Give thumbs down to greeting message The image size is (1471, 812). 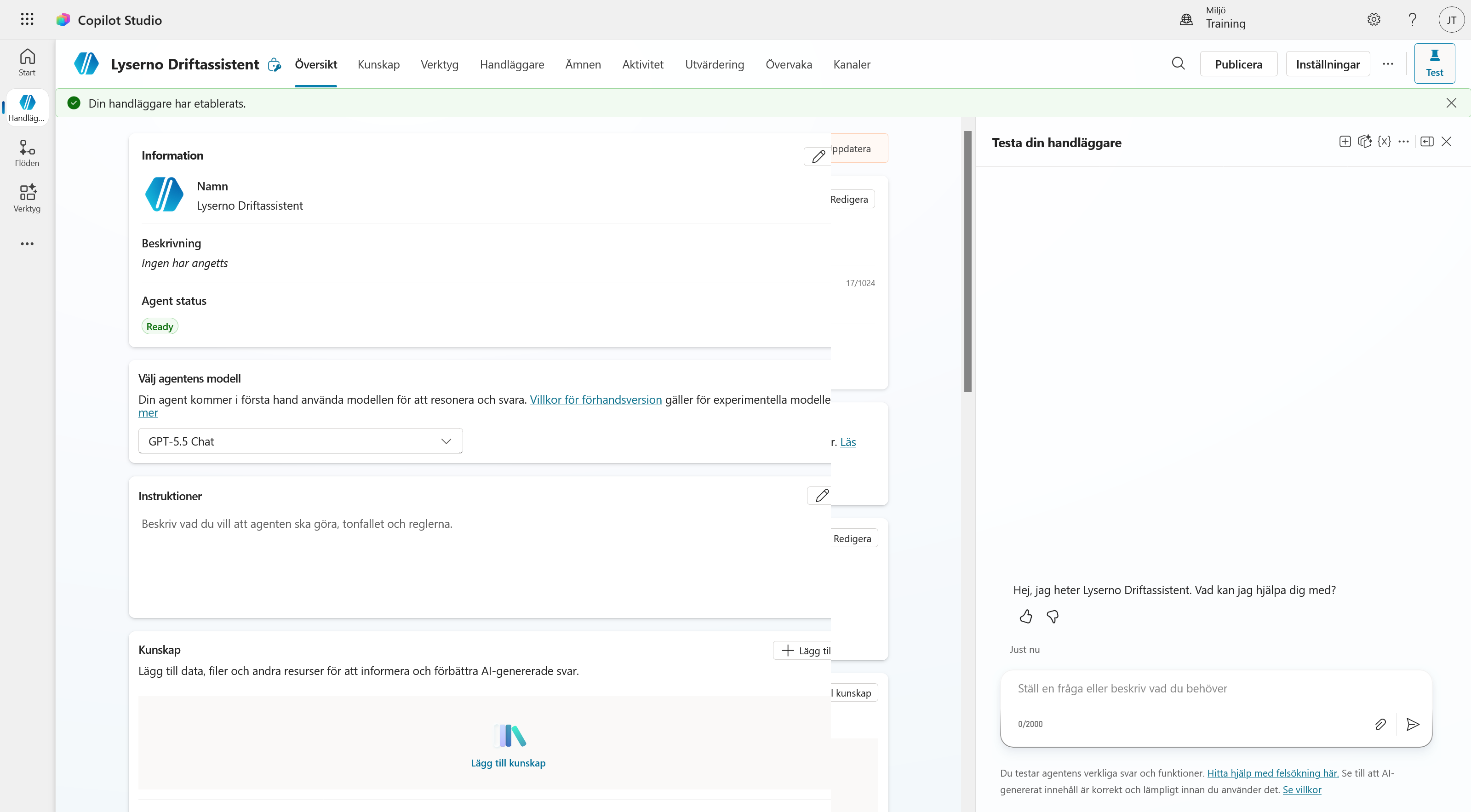pos(1053,617)
